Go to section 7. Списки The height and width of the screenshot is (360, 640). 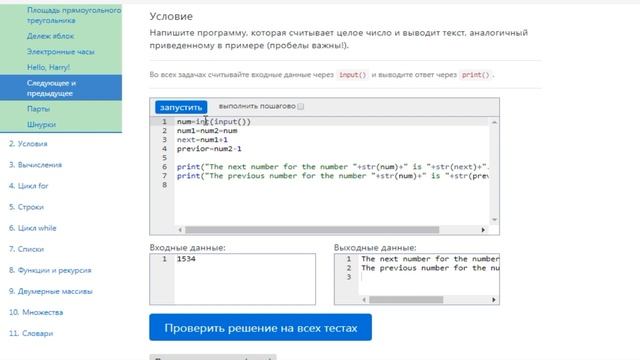[x=26, y=249]
